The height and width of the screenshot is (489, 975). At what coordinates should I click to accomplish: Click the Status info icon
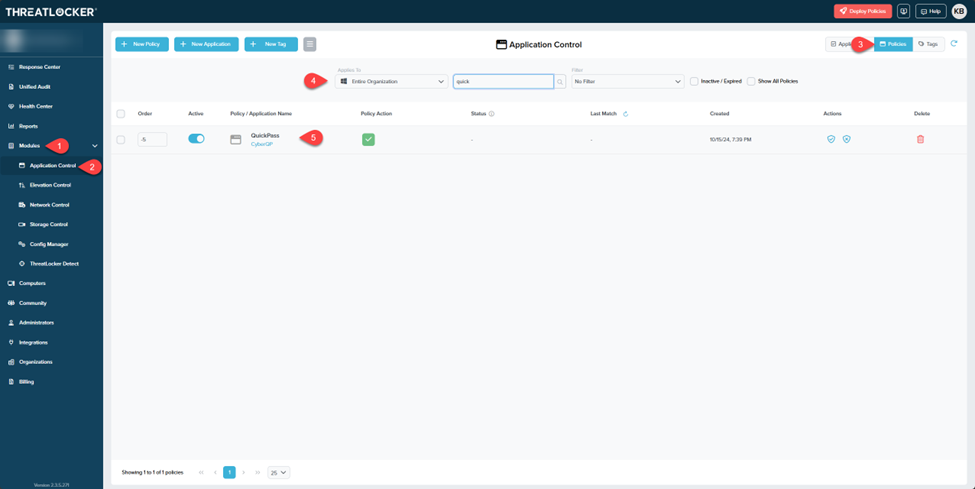coord(491,114)
